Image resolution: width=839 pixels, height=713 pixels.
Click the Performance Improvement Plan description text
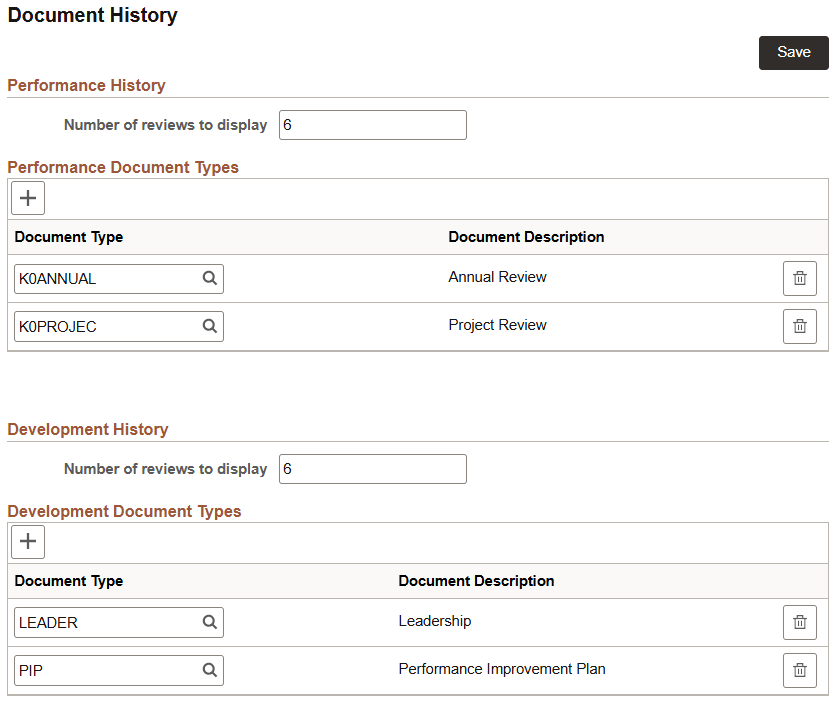pos(501,669)
